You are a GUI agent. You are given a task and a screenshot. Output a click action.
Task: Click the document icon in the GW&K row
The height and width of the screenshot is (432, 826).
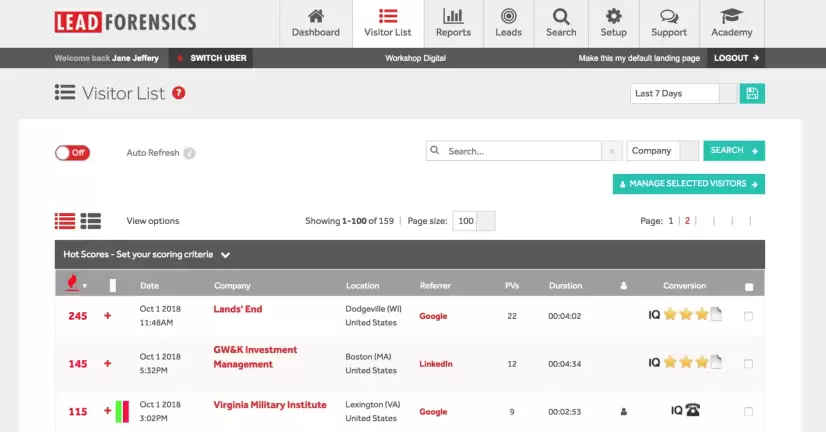pos(716,362)
